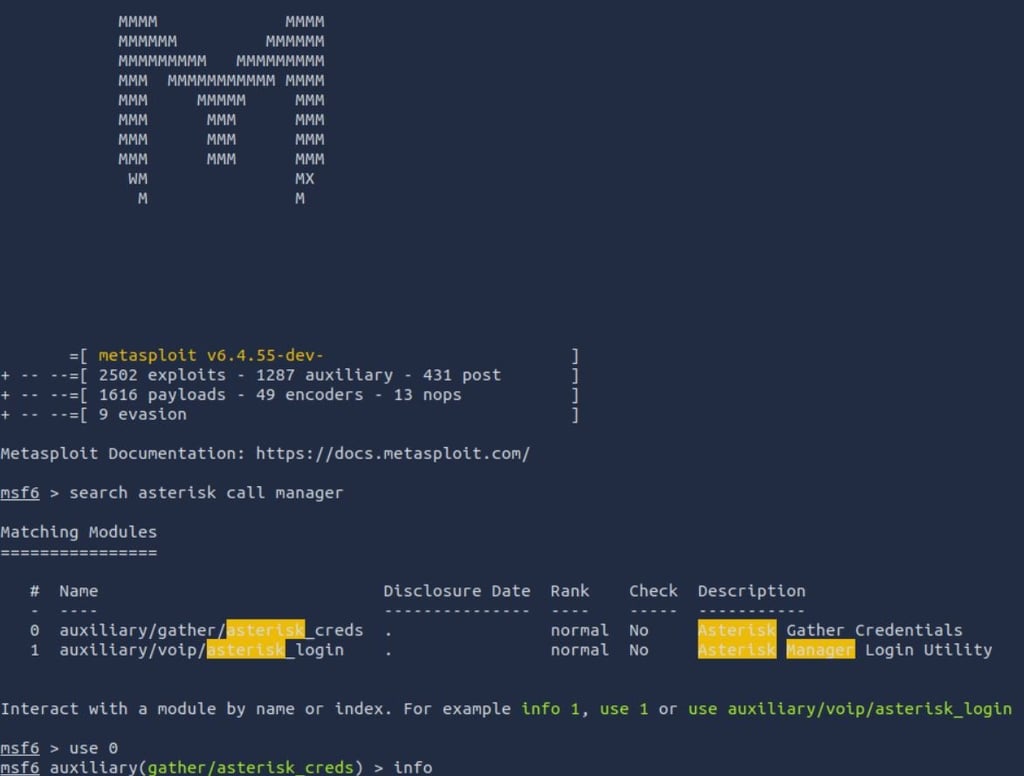Click the 'normal' rank in the asterisk_login row

[x=579, y=650]
